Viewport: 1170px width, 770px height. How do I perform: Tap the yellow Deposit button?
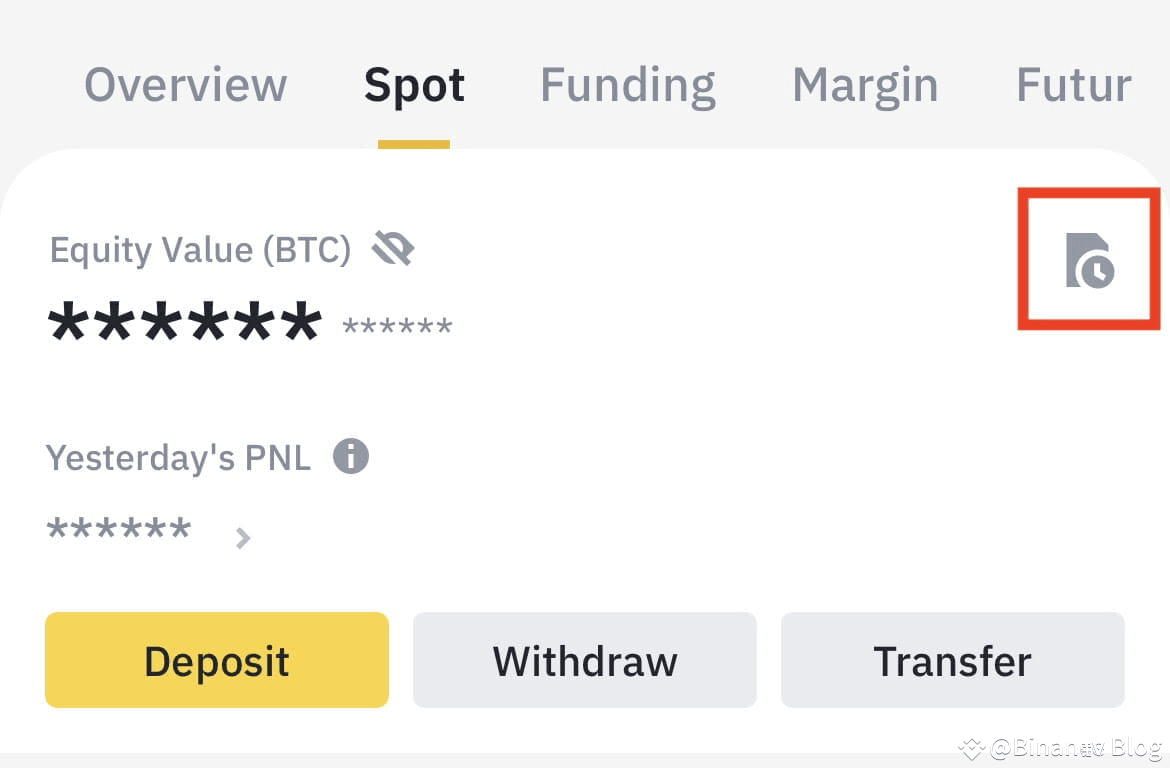click(x=216, y=660)
